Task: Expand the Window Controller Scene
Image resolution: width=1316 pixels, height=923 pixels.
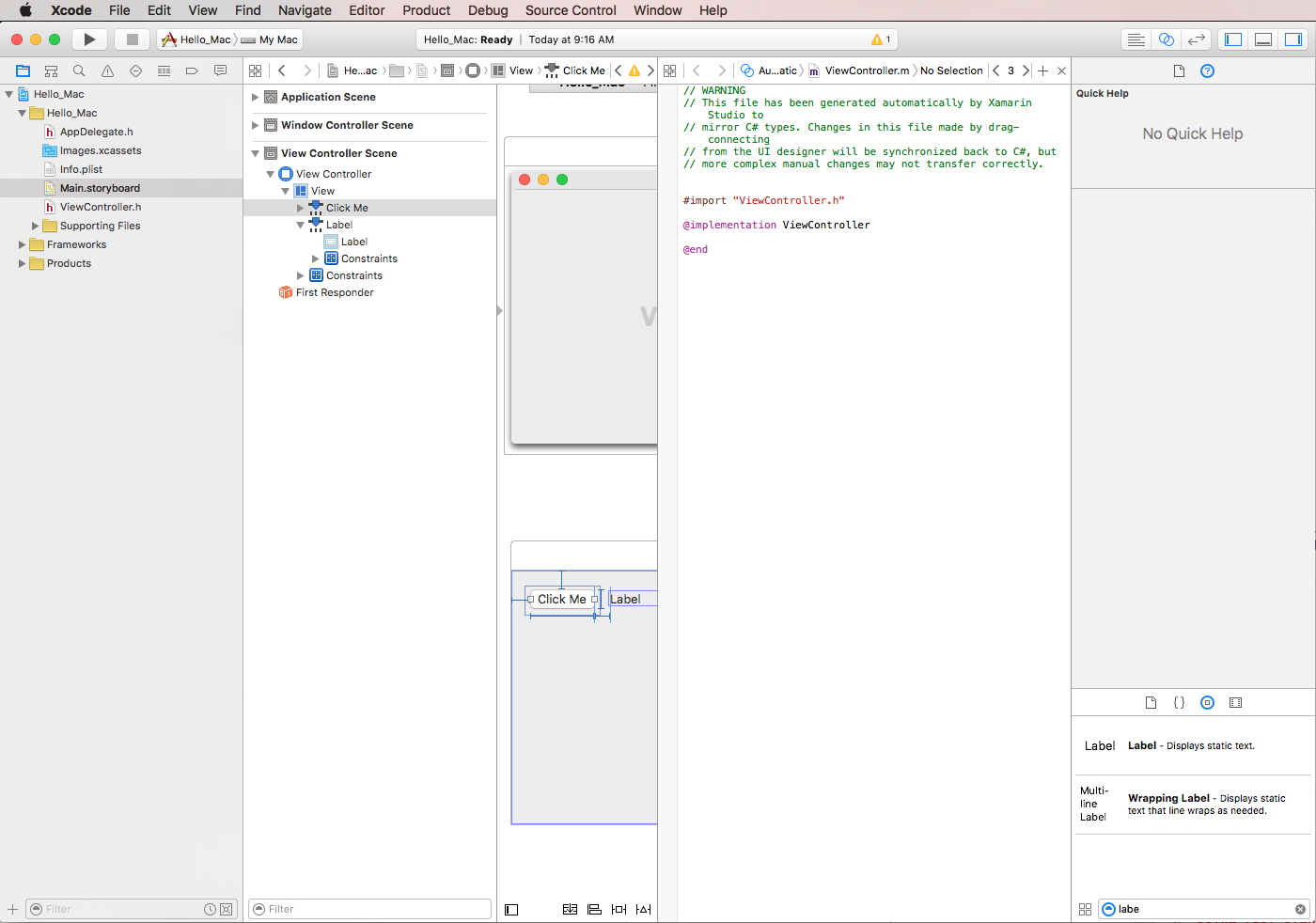Action: tap(254, 125)
